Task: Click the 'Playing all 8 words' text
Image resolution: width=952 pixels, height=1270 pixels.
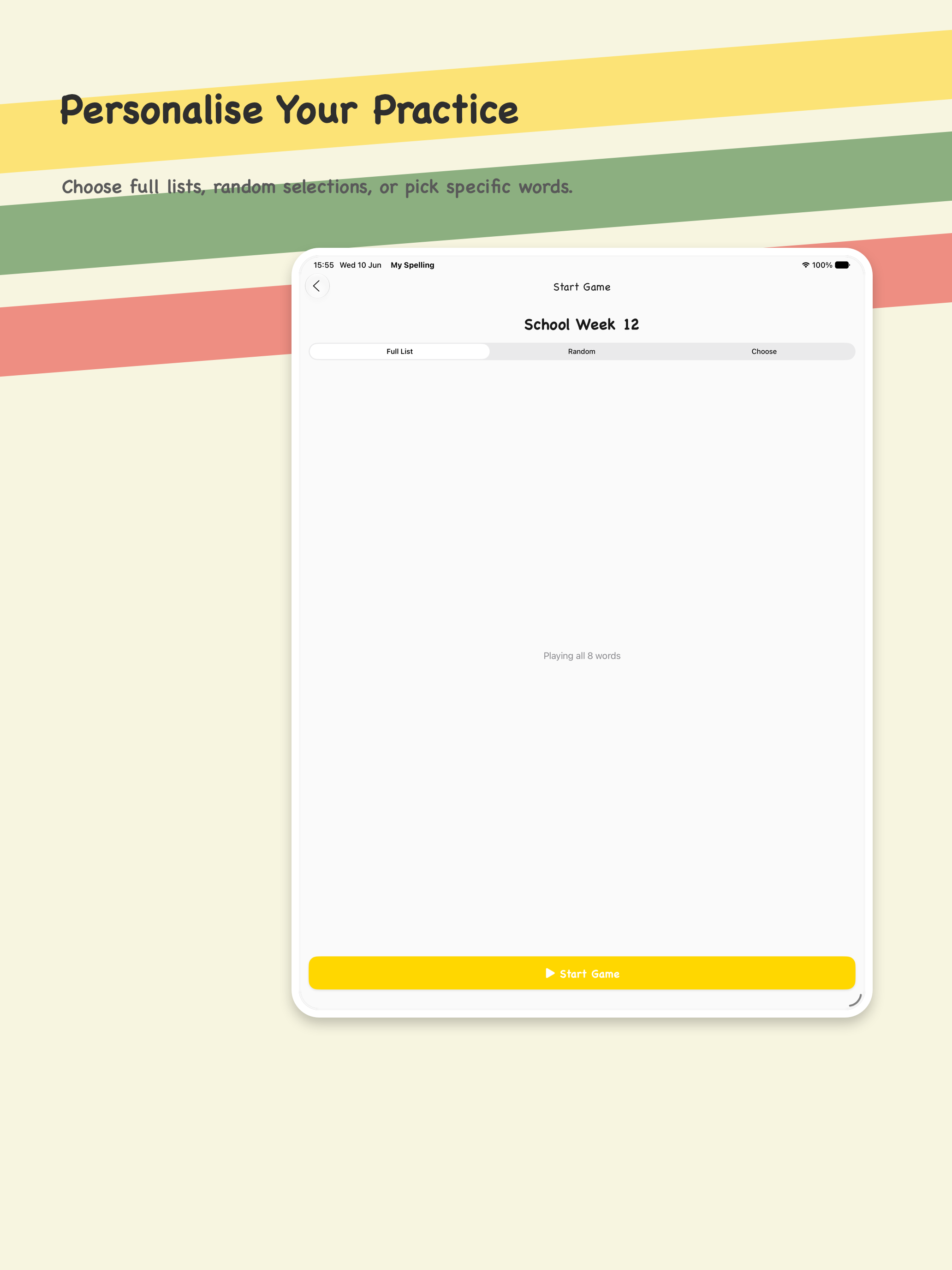Action: 581,656
